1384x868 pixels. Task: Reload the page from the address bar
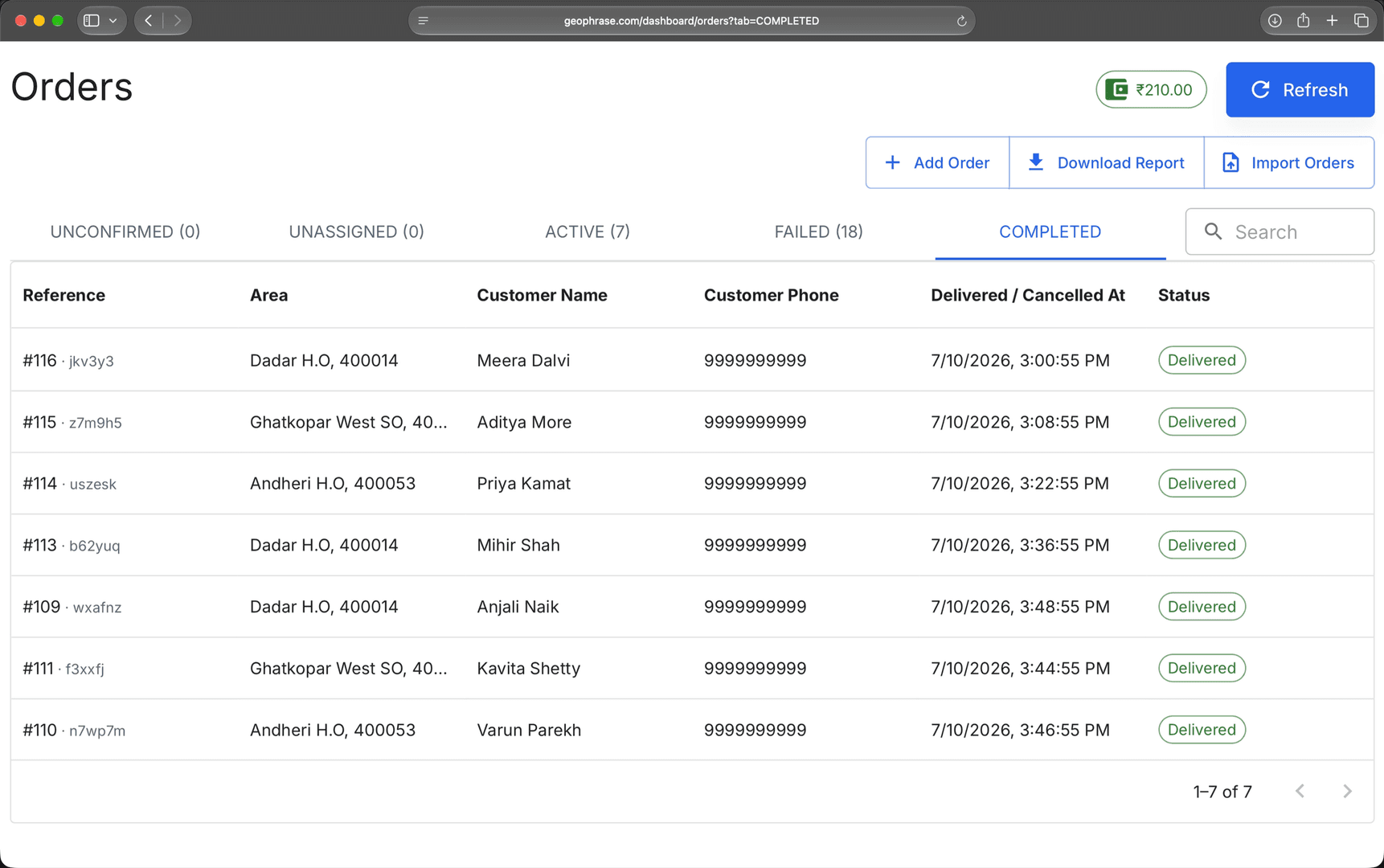point(961,21)
